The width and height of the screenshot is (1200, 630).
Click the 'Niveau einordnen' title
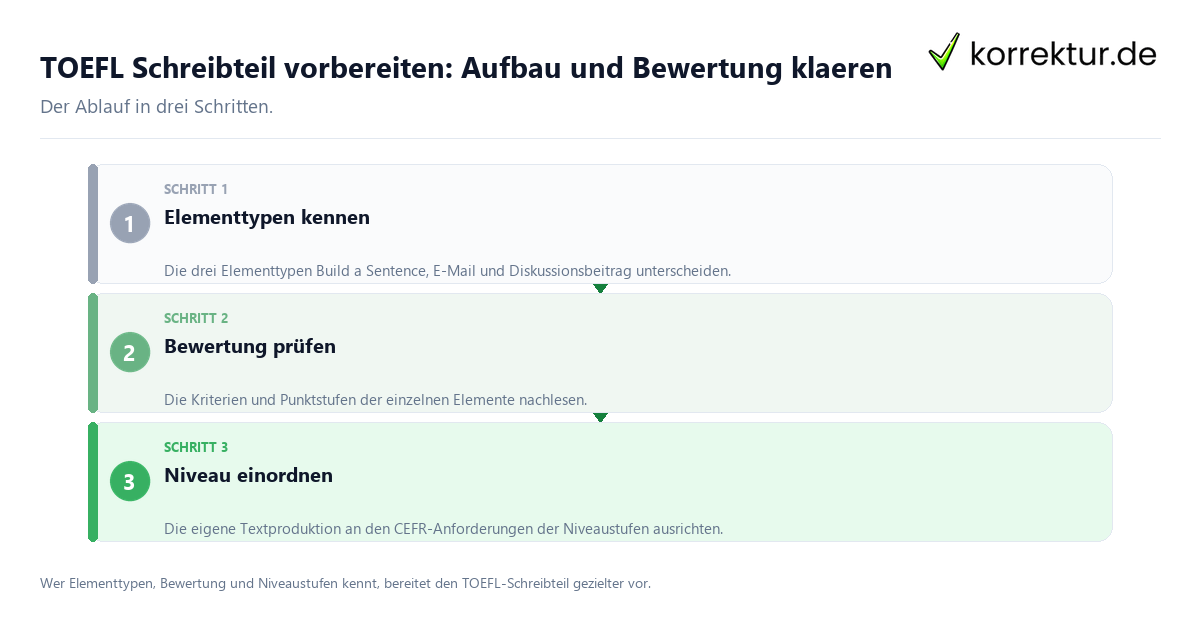248,475
